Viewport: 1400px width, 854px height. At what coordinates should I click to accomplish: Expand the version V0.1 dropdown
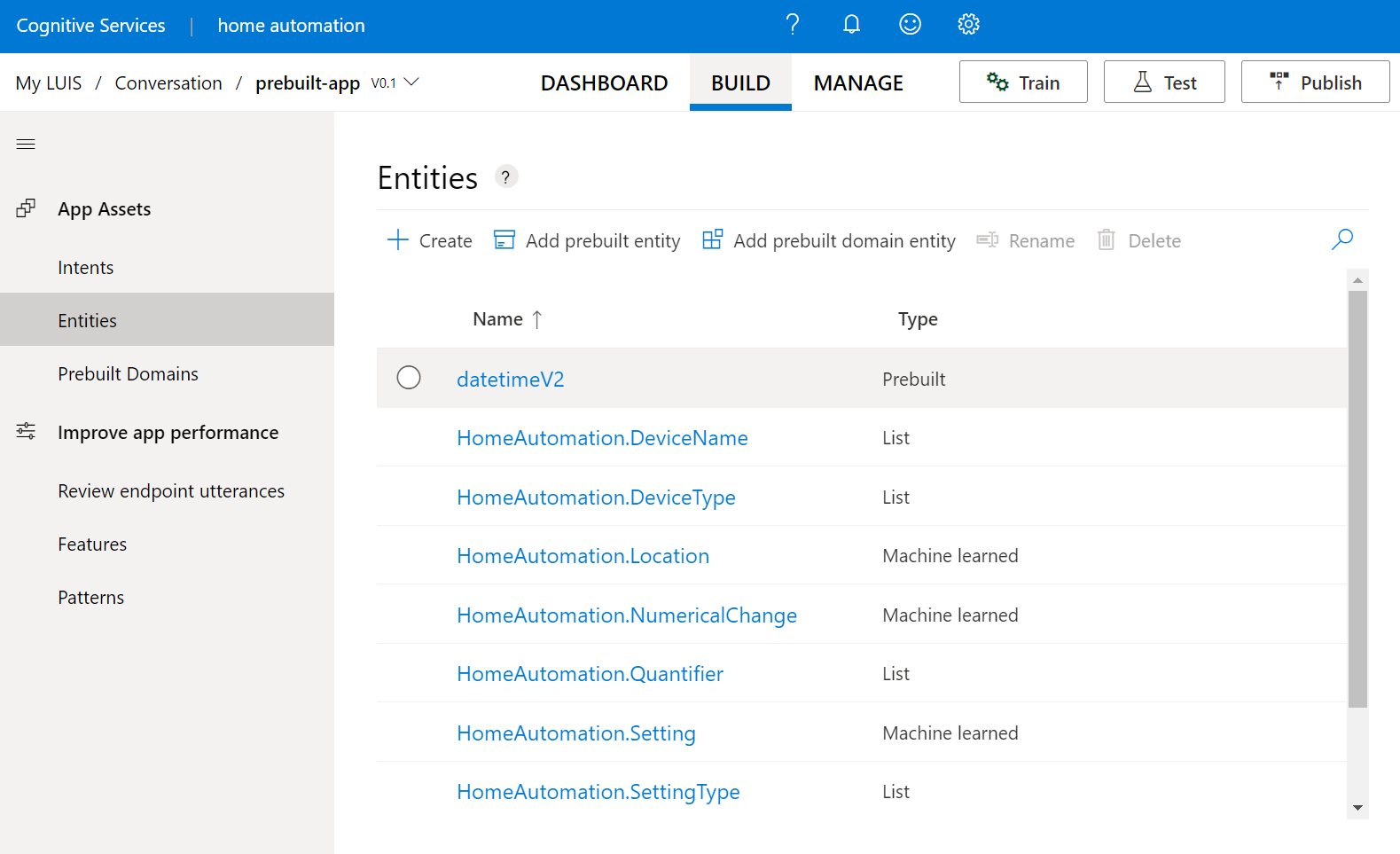(411, 82)
